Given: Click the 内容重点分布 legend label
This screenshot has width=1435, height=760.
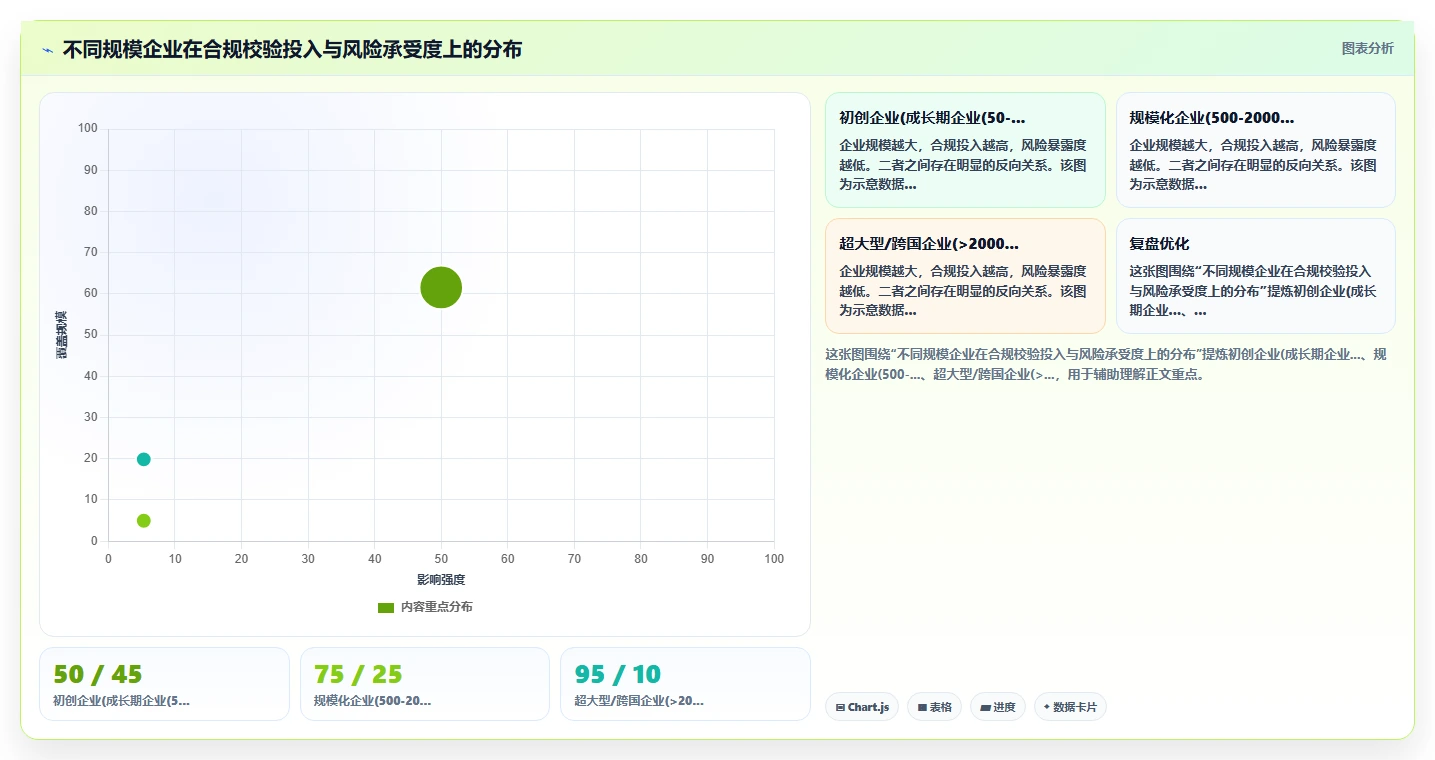Looking at the screenshot, I should click(x=436, y=607).
